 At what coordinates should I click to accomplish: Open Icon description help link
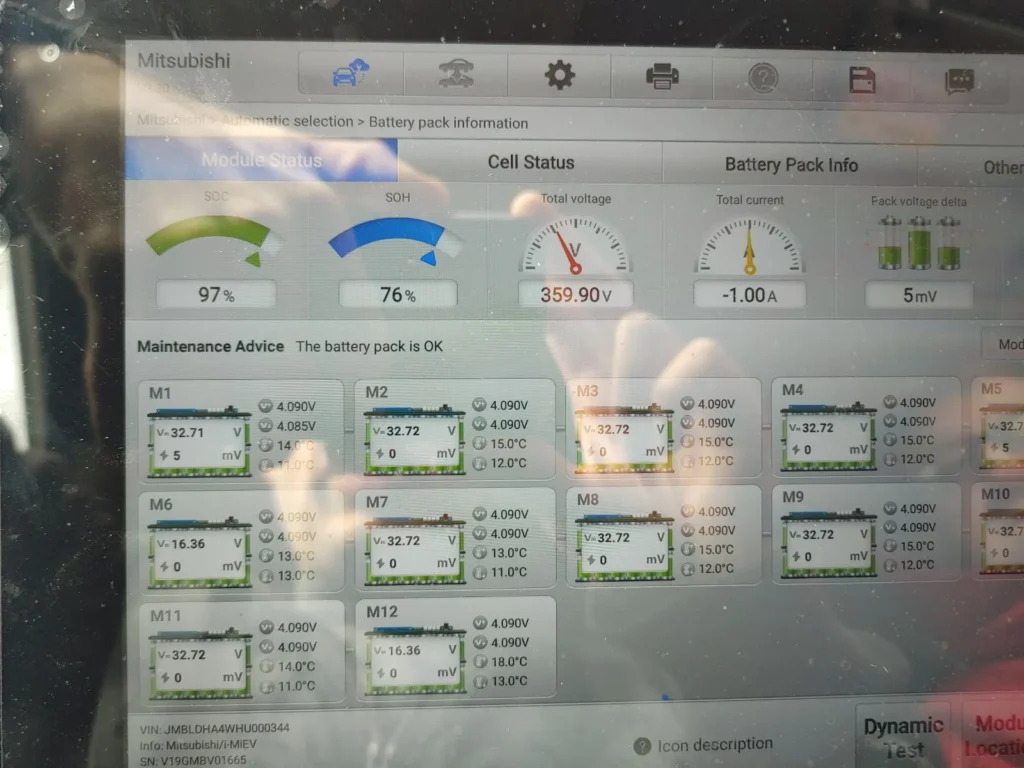(x=714, y=744)
